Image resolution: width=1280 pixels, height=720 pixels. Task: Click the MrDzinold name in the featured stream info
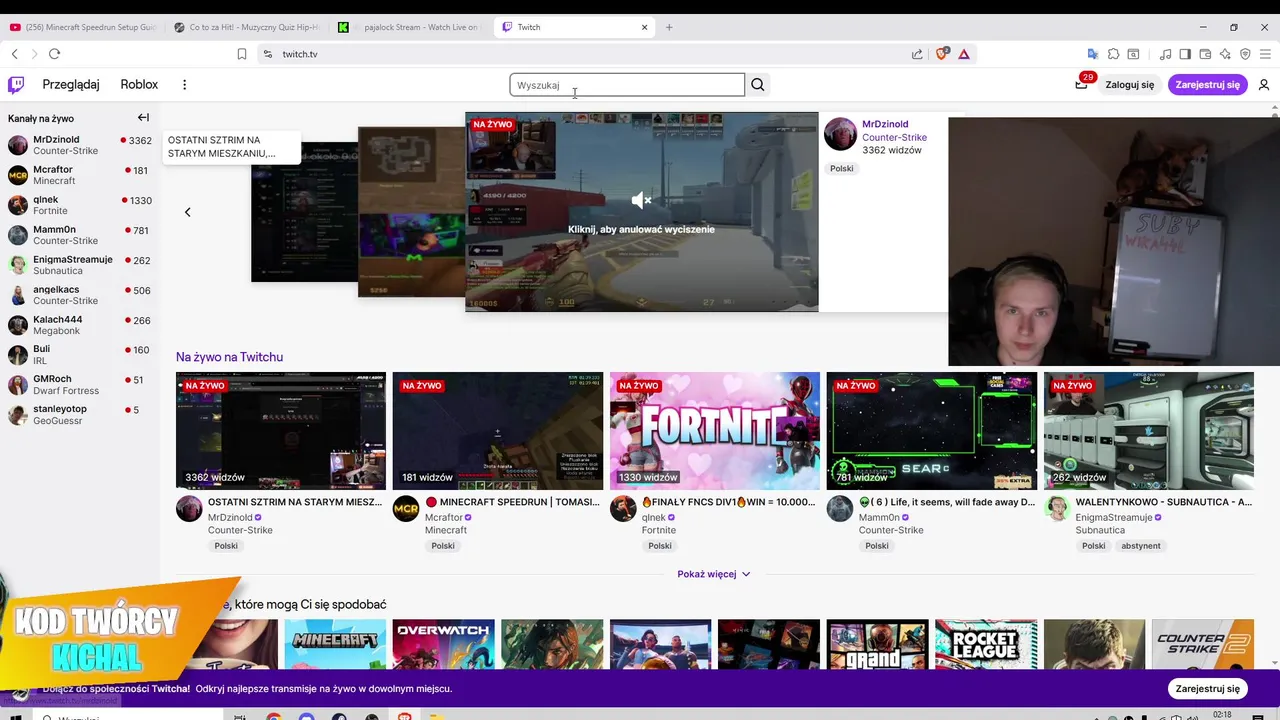[885, 124]
